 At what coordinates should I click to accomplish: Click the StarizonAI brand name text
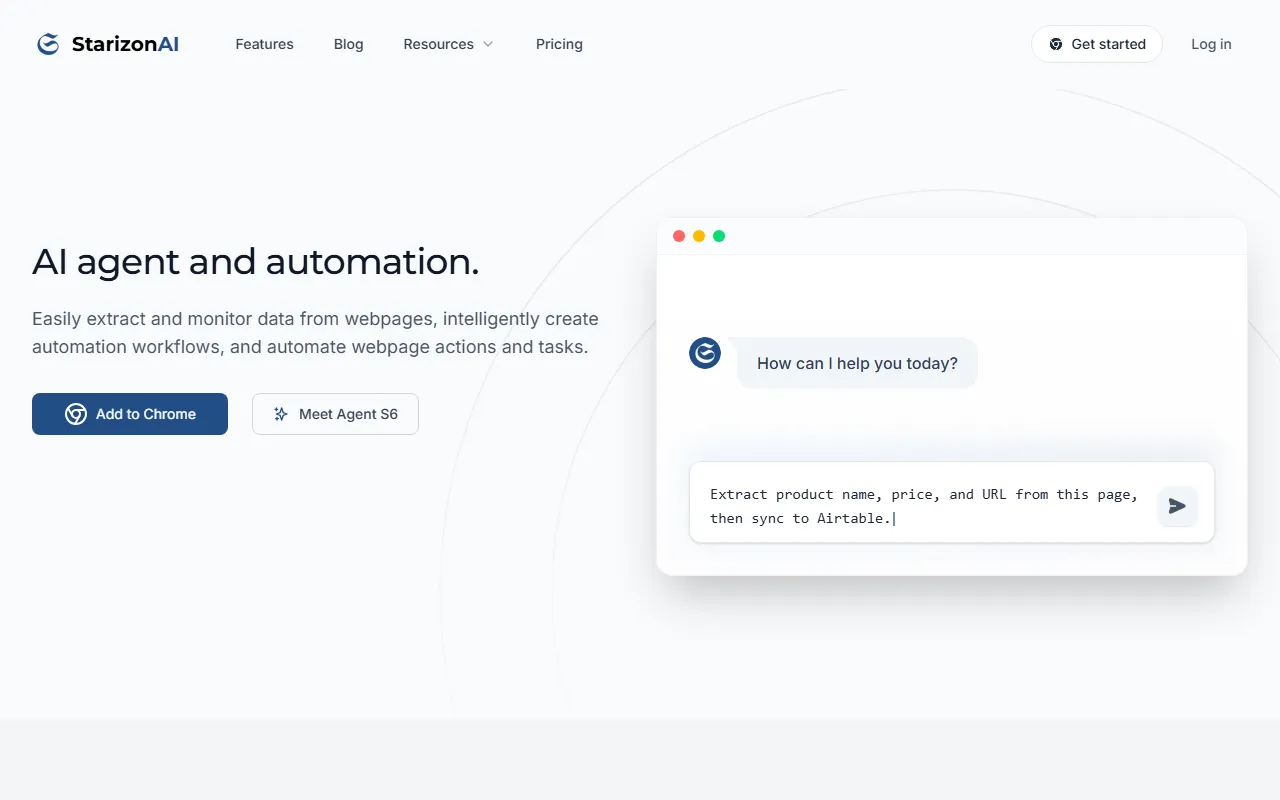(125, 44)
